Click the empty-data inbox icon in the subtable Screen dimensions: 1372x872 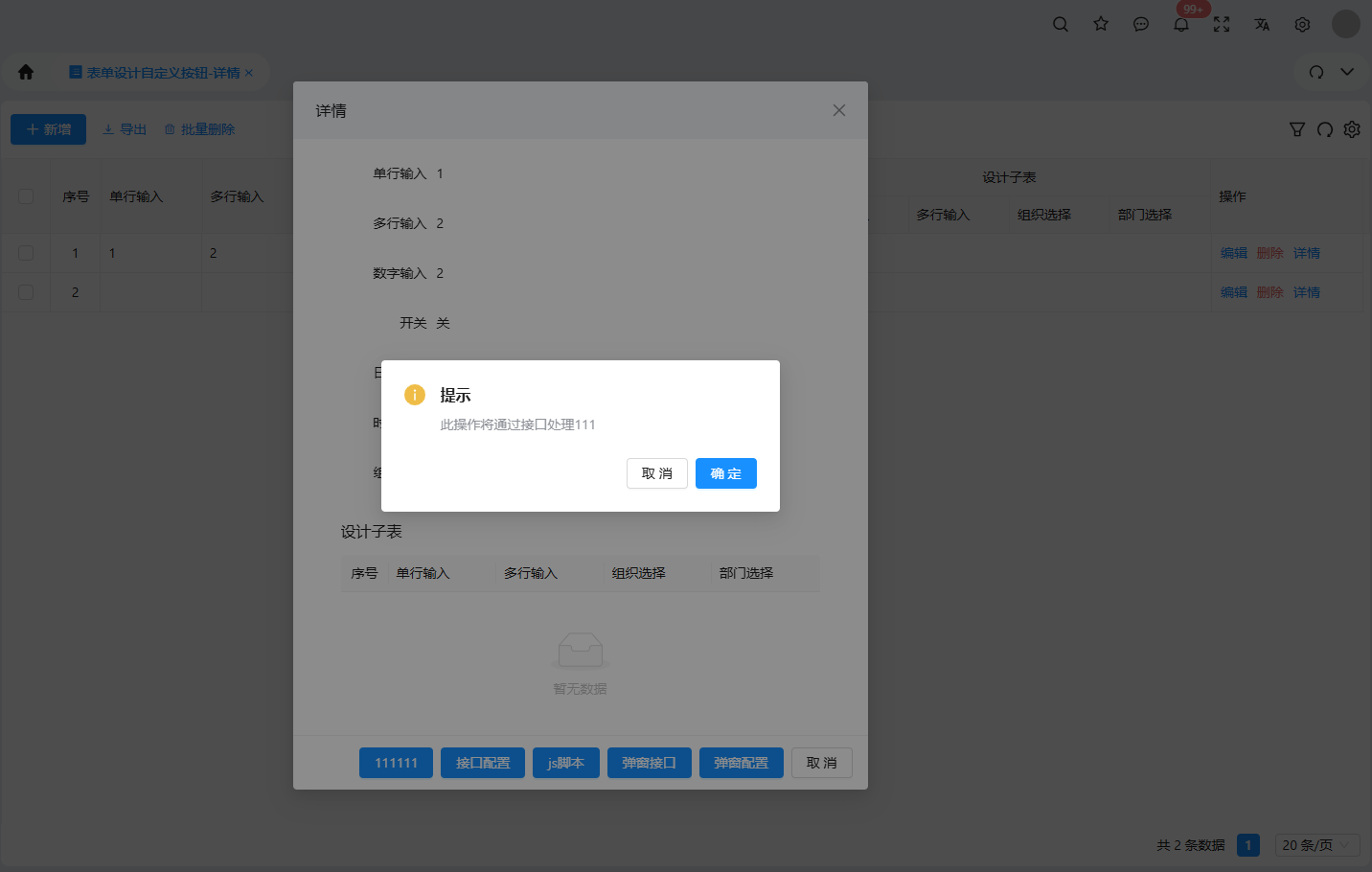point(581,651)
